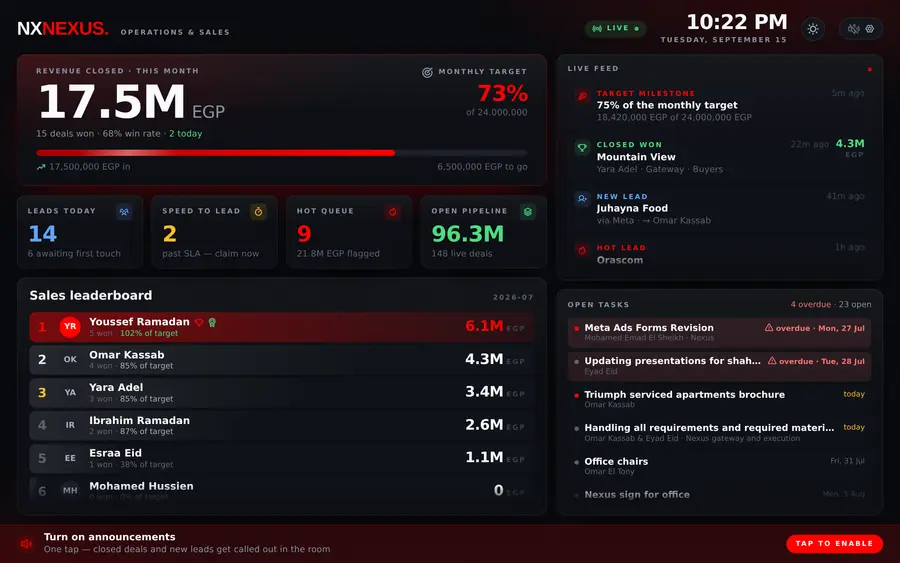Click the green award icon beside Youssef Ramadan

tap(212, 323)
